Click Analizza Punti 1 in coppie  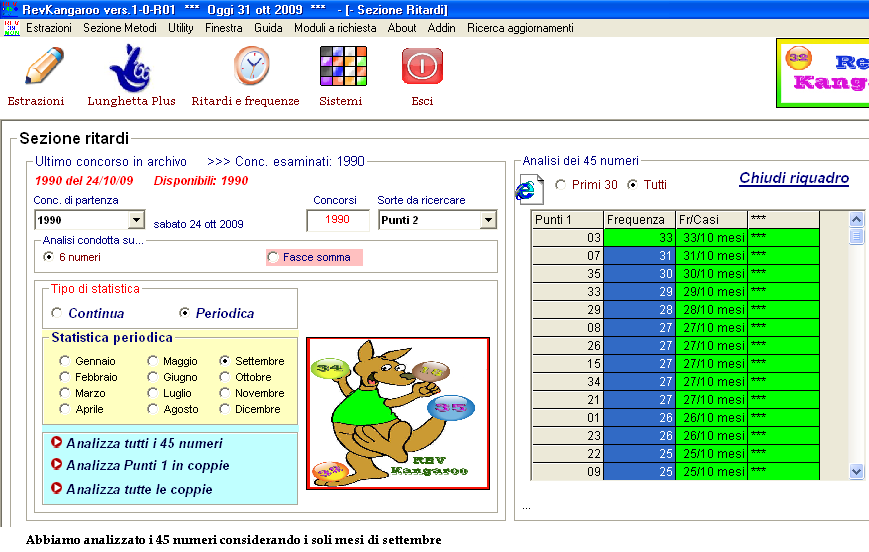147,466
